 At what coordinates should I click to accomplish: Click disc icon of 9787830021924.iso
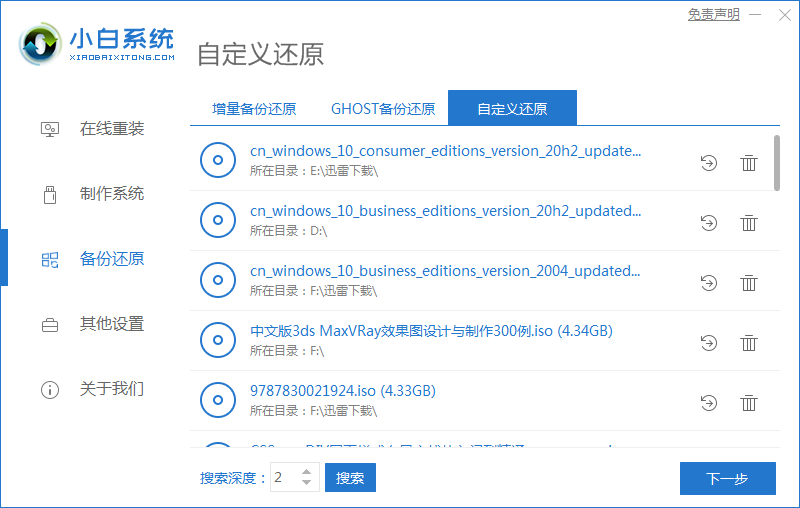pyautogui.click(x=217, y=401)
